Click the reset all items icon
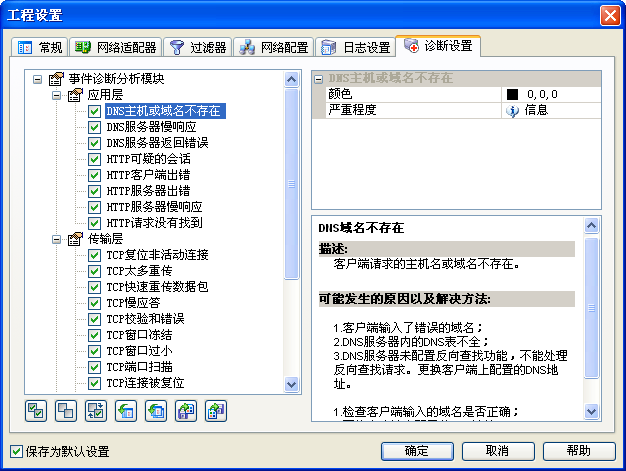The image size is (626, 471). (156, 411)
